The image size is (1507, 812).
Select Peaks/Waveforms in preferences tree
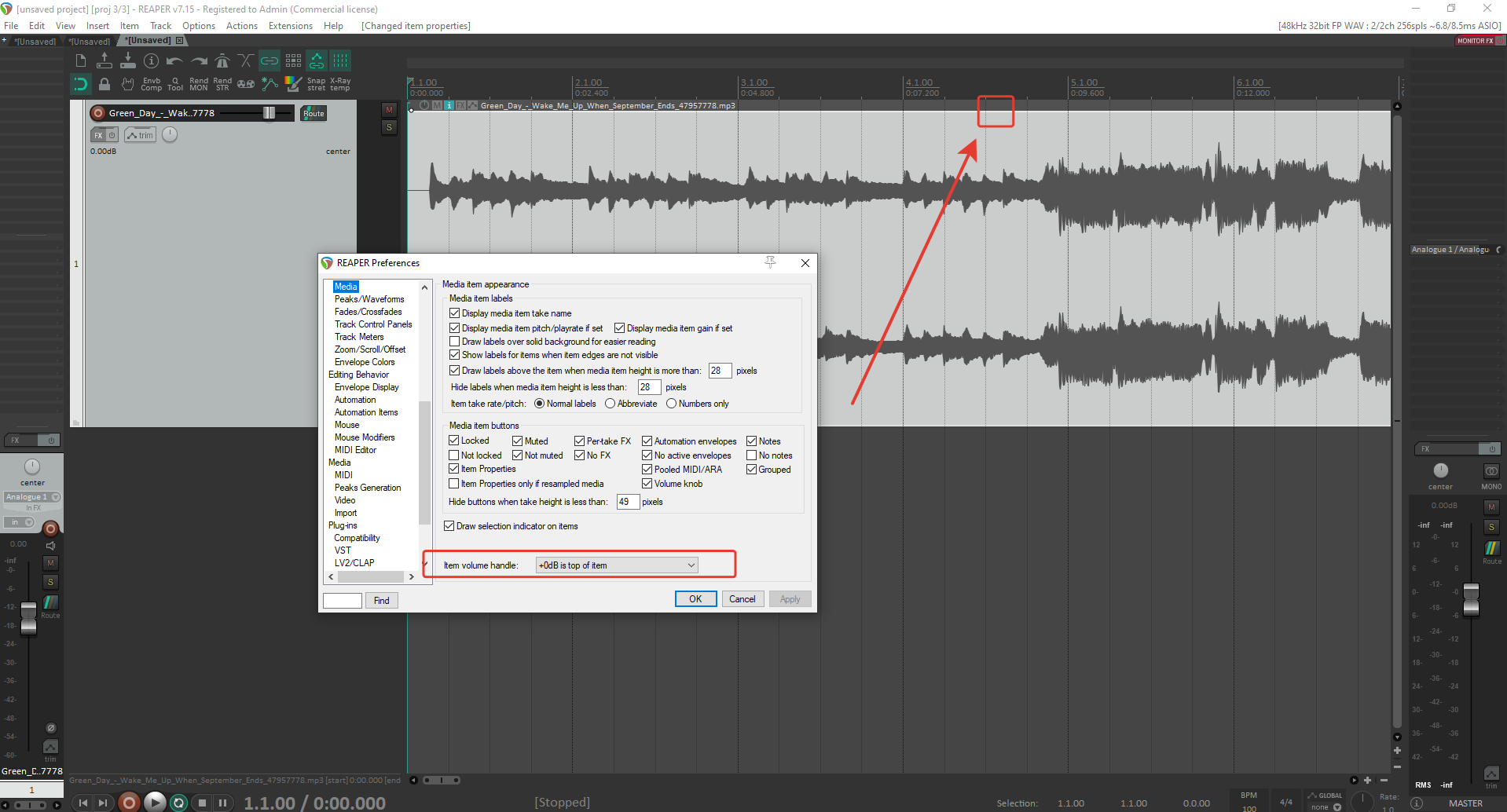coord(369,299)
